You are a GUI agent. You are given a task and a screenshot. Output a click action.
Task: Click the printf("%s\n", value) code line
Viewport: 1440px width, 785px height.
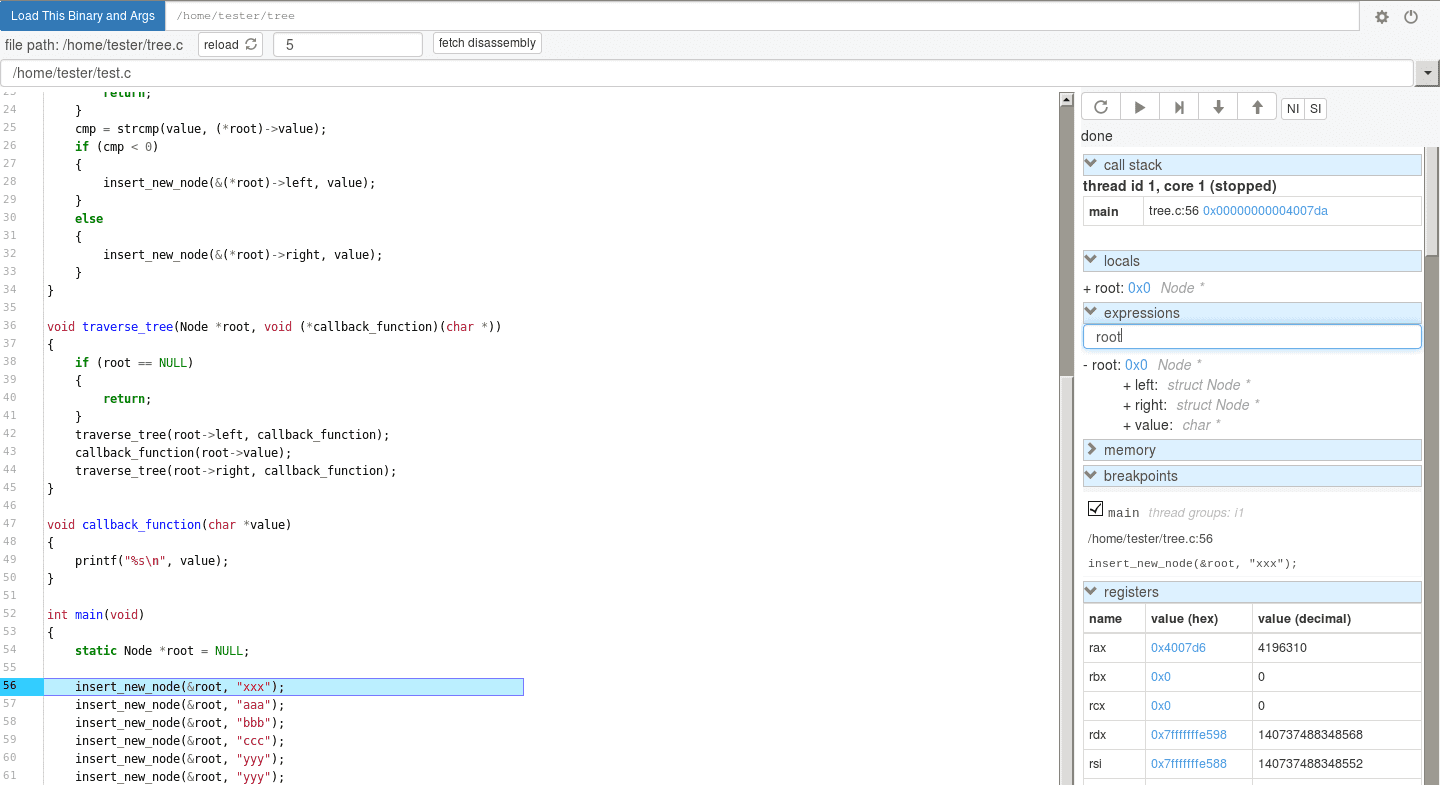point(152,561)
